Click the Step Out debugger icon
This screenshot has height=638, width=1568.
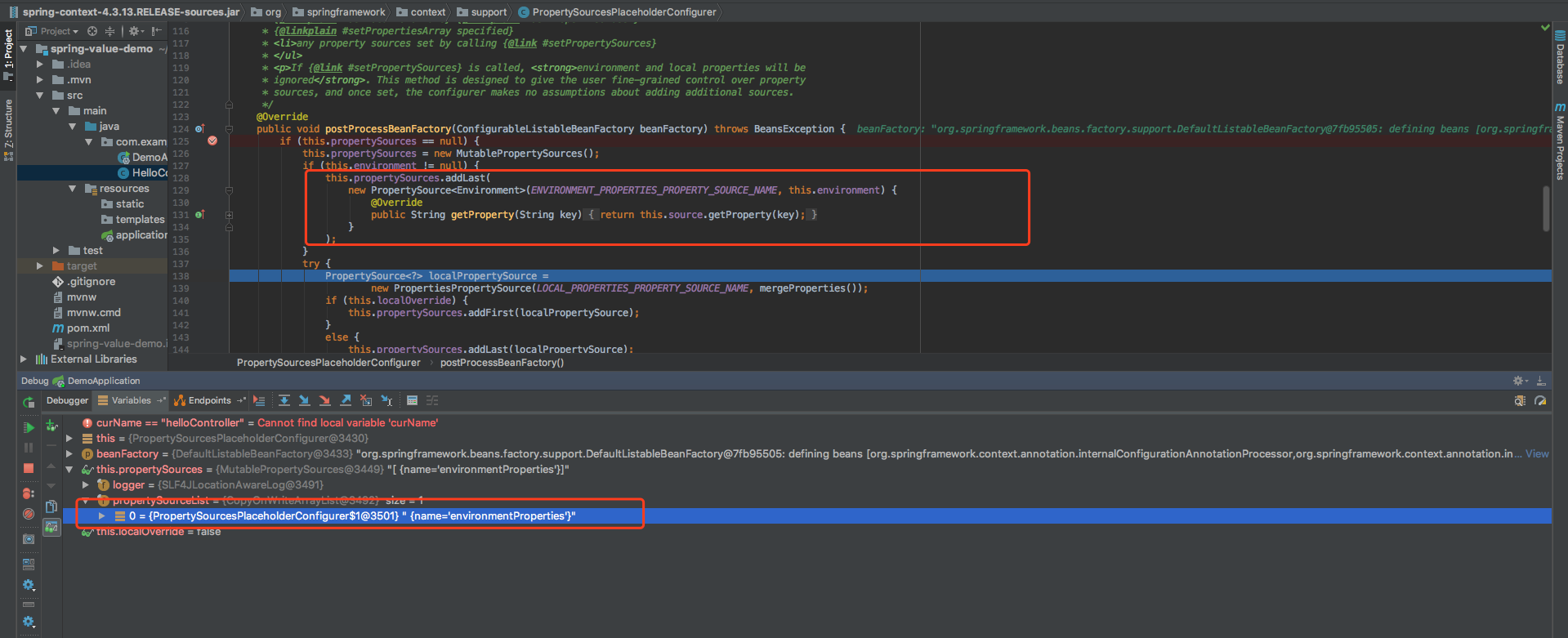point(346,400)
